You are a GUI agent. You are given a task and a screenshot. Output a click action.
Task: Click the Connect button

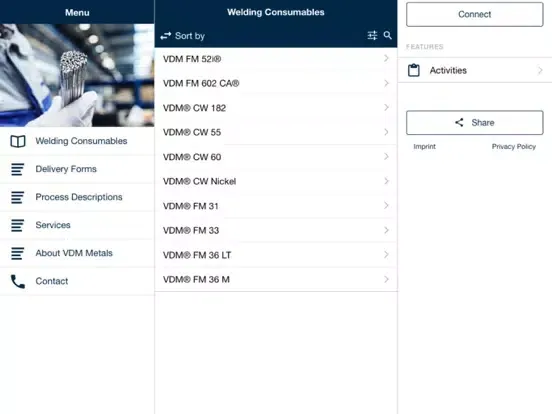pyautogui.click(x=475, y=14)
